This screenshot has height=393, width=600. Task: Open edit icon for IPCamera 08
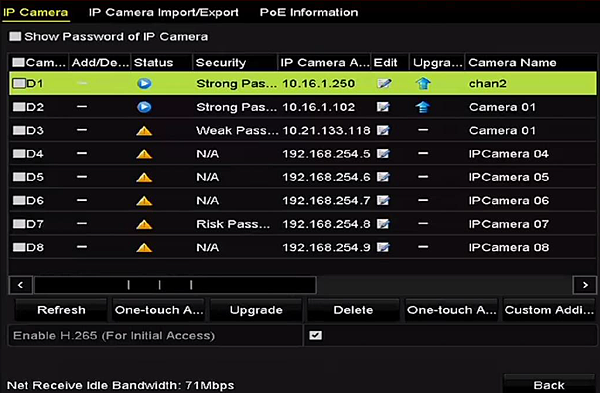pos(383,248)
